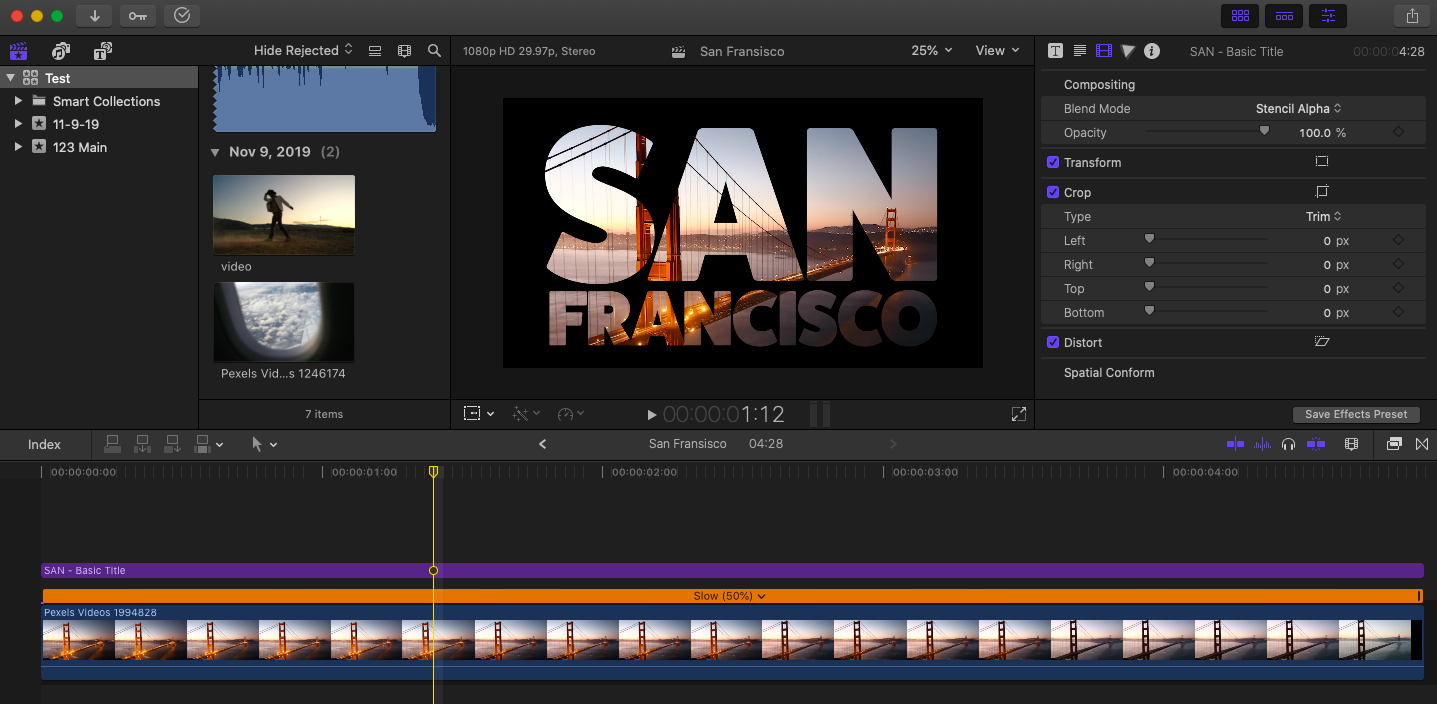This screenshot has height=704, width=1437.
Task: Toggle audio skimming waveform
Action: [x=1263, y=444]
